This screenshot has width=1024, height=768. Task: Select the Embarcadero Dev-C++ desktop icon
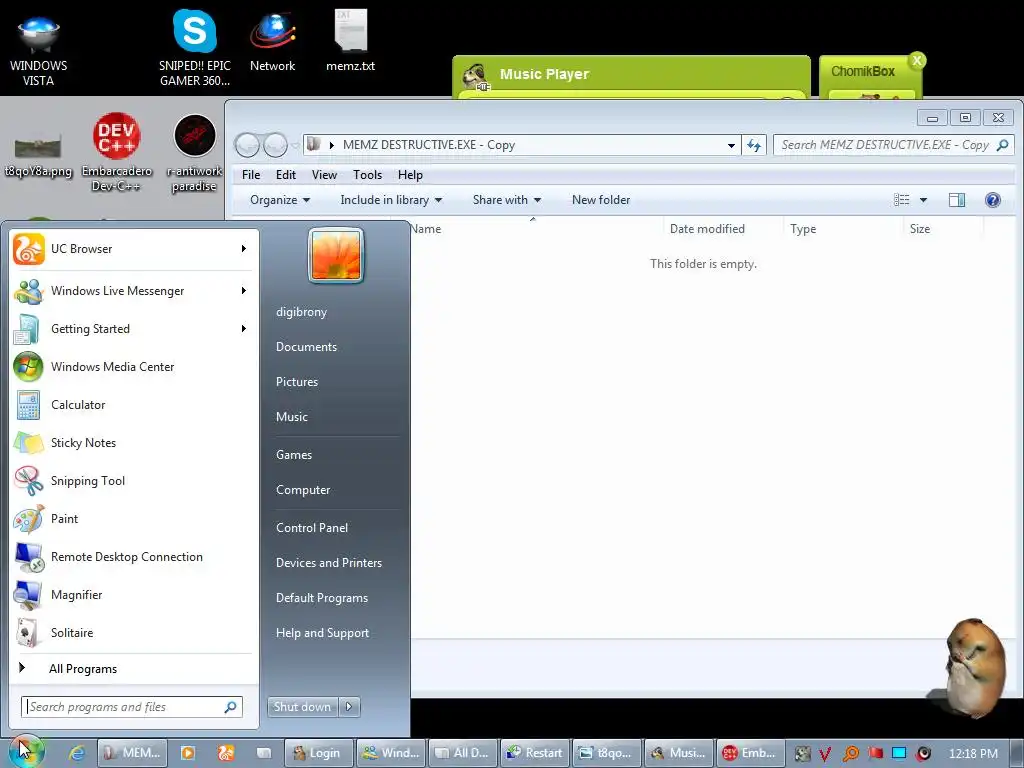pyautogui.click(x=116, y=153)
